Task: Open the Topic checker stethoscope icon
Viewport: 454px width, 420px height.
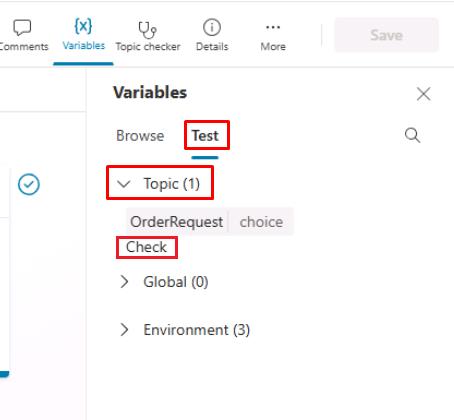Action: [147, 29]
